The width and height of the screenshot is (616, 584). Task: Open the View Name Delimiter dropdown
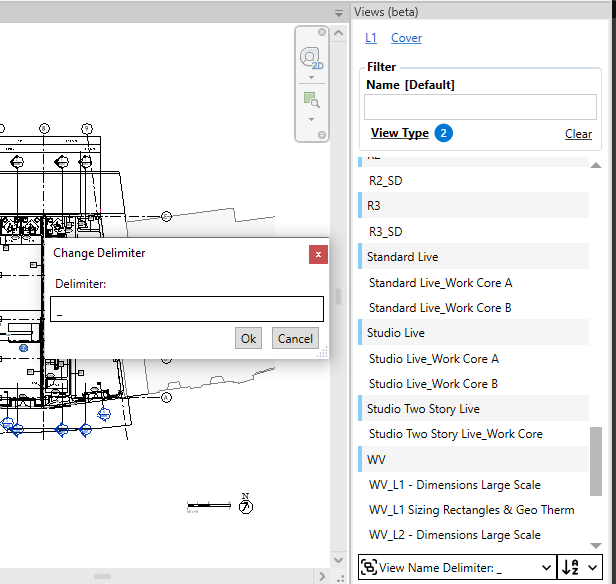pyautogui.click(x=544, y=567)
